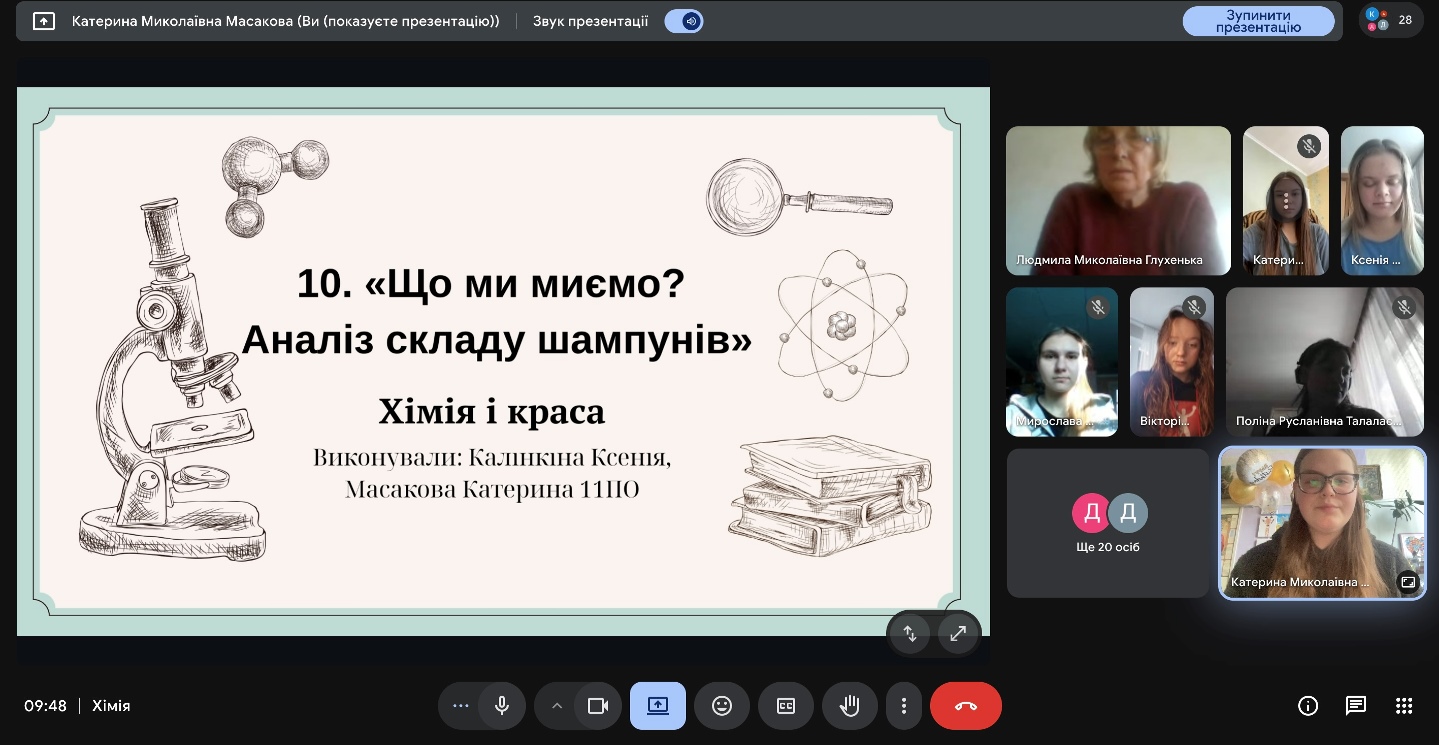Select Людмила Миколаївна Глухенька video tile
Screen dimensions: 1439x745
tap(1118, 200)
